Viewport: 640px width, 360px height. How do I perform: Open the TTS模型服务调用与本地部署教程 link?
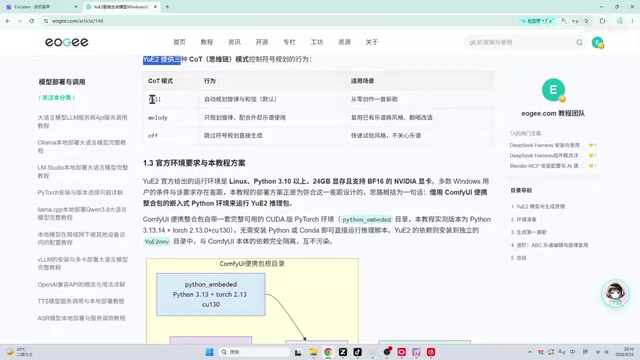pyautogui.click(x=80, y=301)
